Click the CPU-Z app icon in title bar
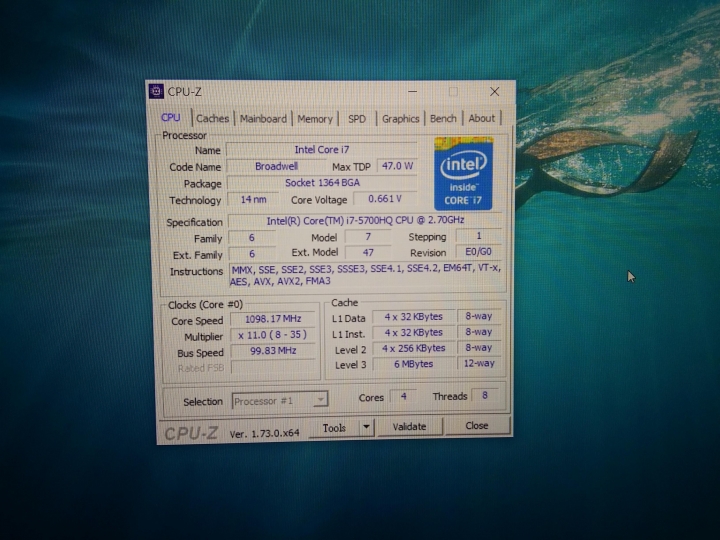 (x=156, y=91)
